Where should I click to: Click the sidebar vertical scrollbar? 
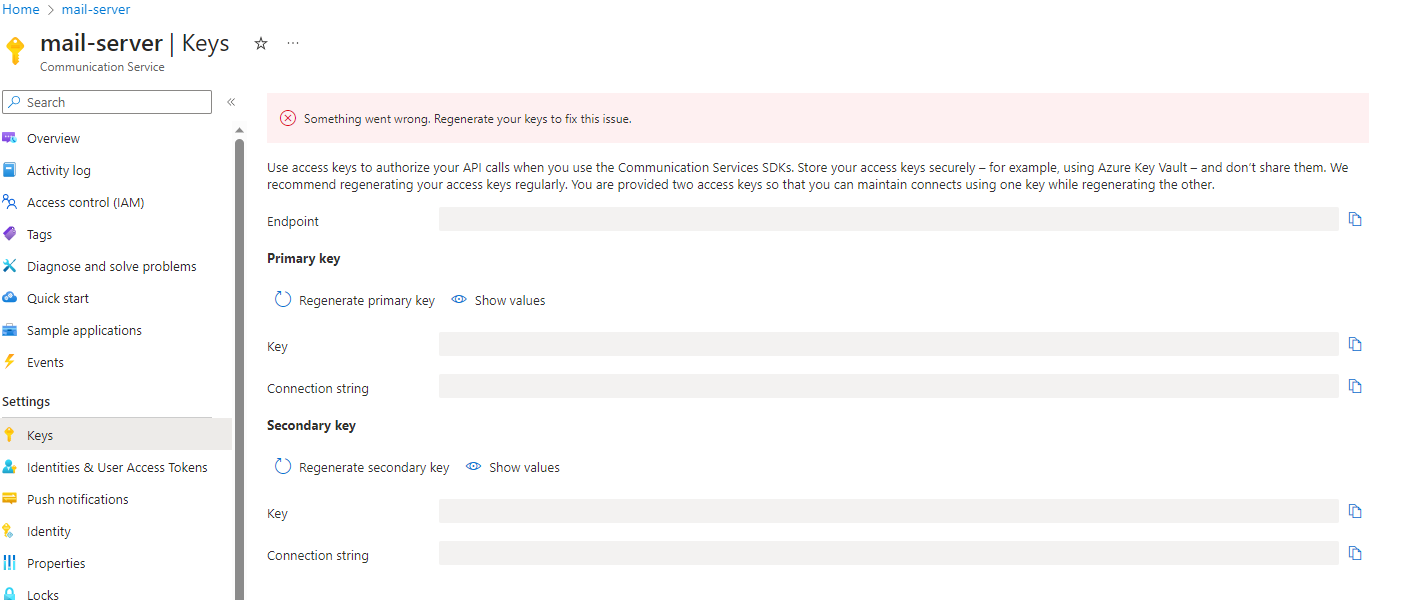coord(239,368)
